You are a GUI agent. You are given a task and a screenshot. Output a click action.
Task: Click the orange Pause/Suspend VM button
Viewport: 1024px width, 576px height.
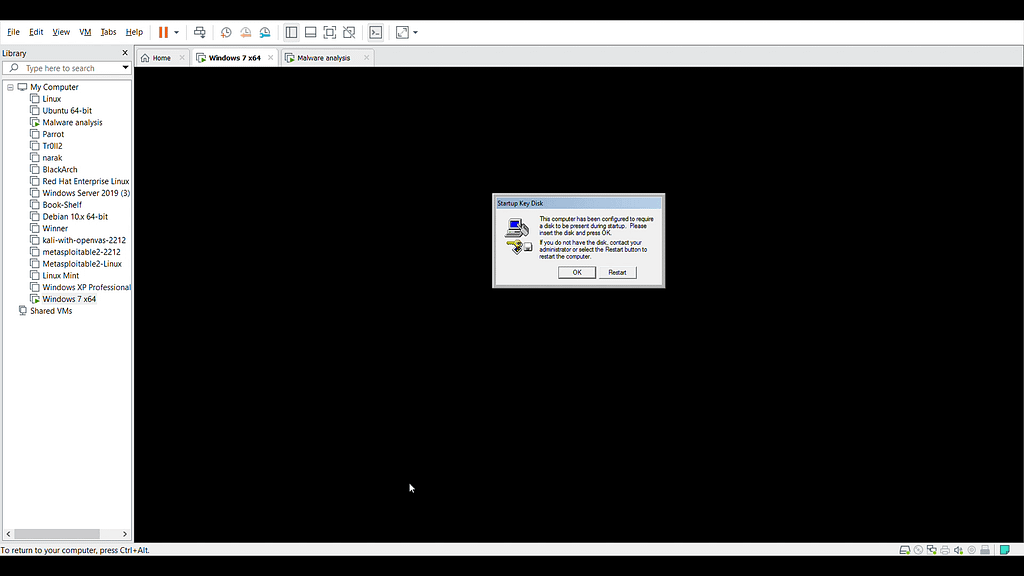163,32
